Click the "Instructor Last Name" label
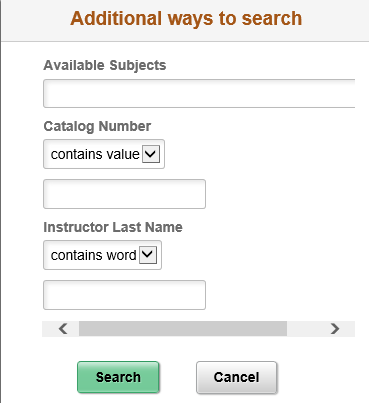 click(113, 227)
